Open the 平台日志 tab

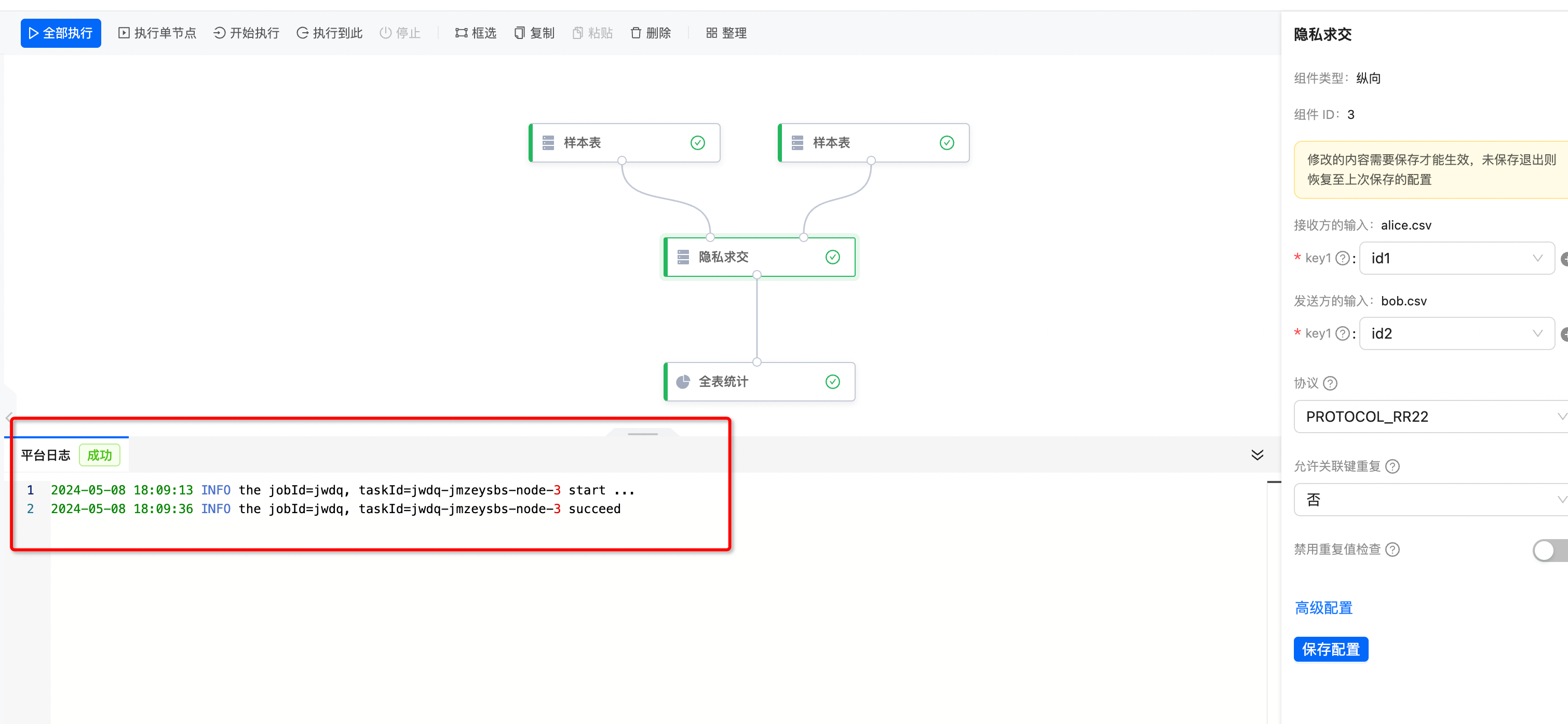tap(46, 455)
